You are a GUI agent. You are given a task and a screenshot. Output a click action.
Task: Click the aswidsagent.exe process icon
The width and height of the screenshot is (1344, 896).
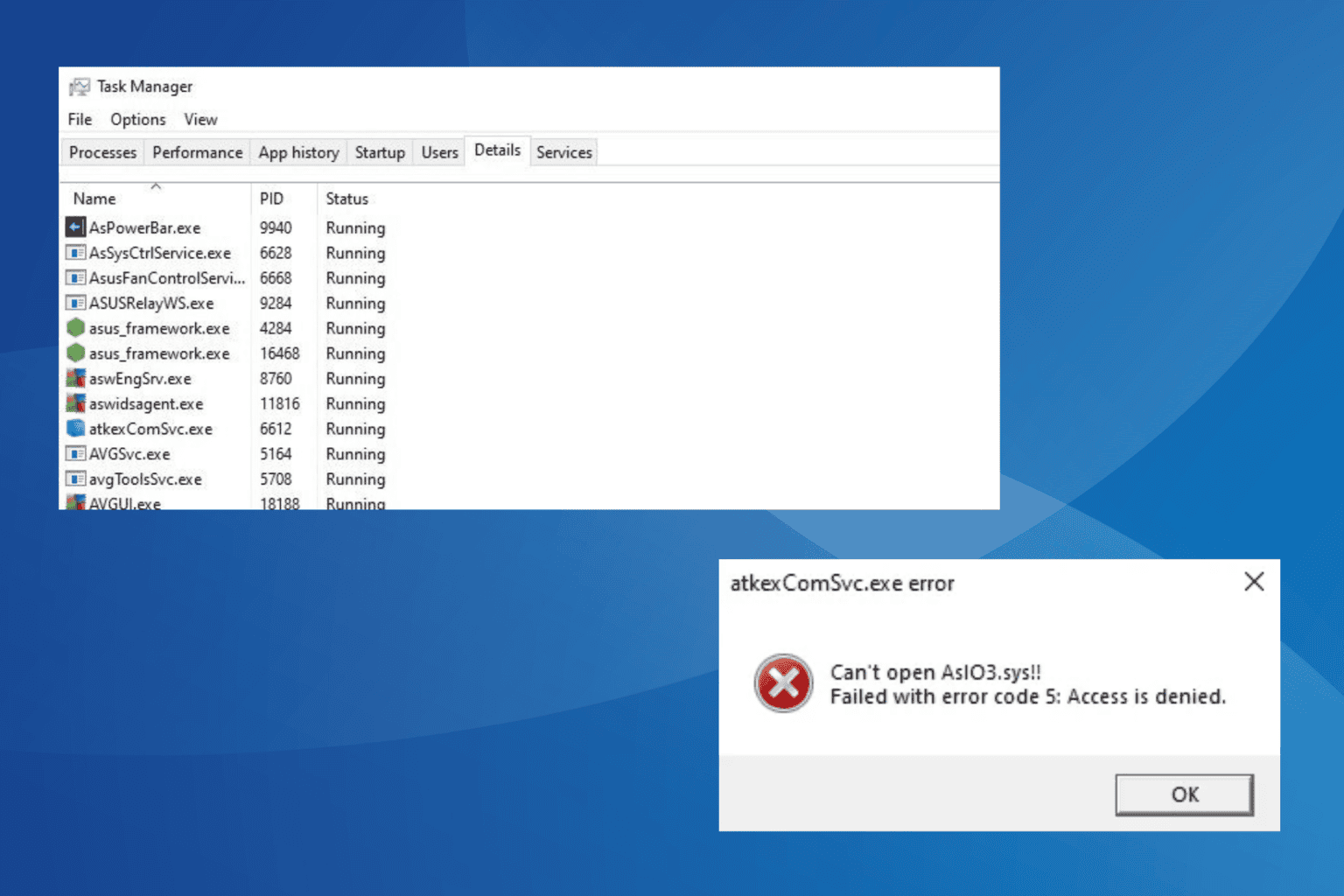tap(75, 403)
